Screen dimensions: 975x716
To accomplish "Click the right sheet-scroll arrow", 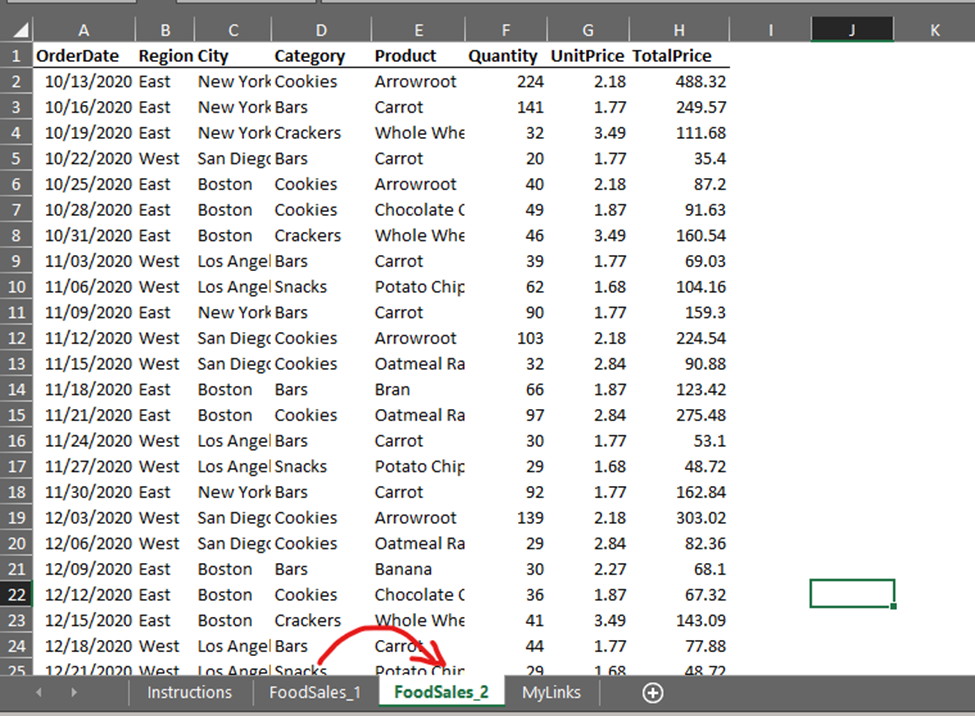I will [x=73, y=692].
